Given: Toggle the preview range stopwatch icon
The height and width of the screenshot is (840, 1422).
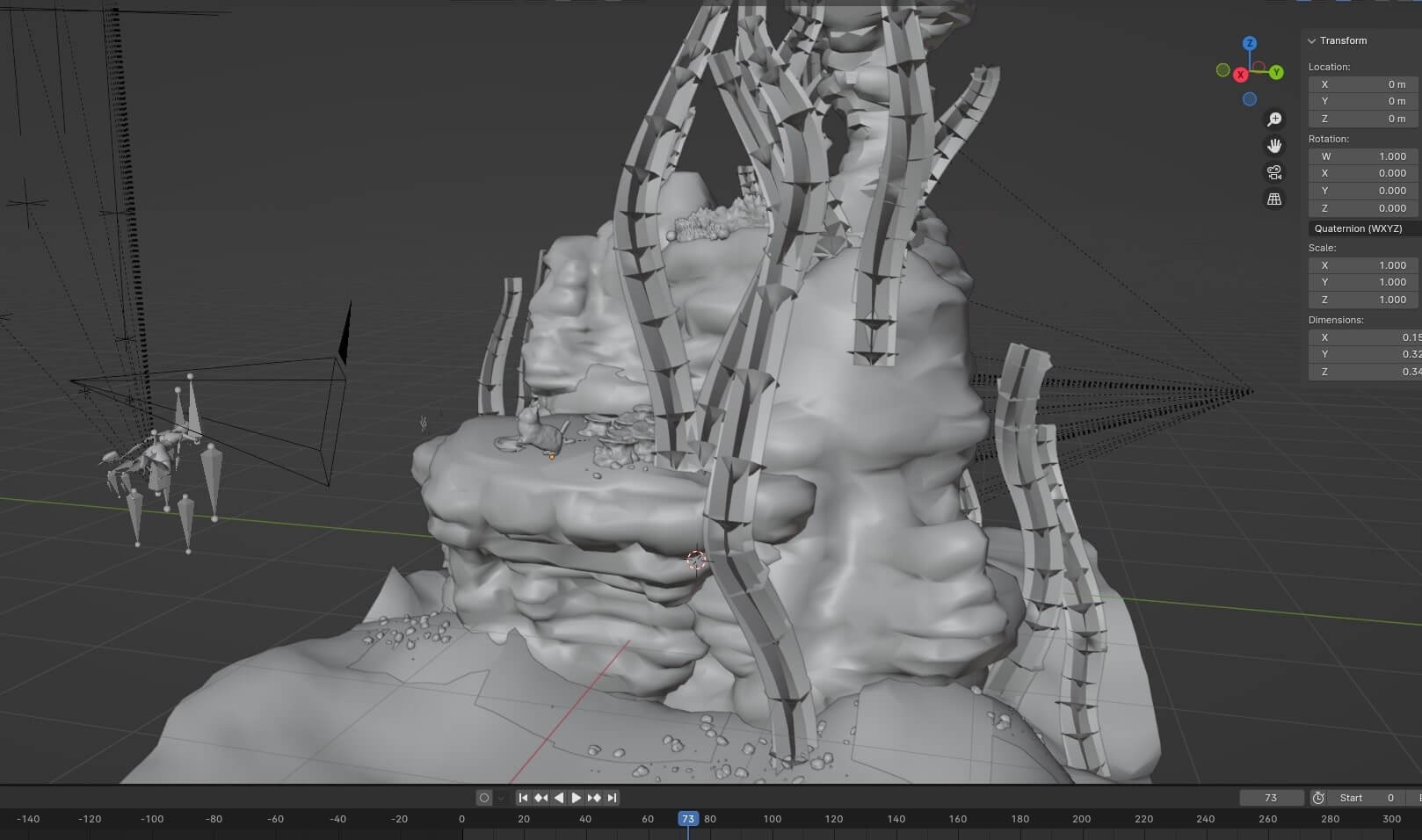Looking at the screenshot, I should tap(1318, 798).
